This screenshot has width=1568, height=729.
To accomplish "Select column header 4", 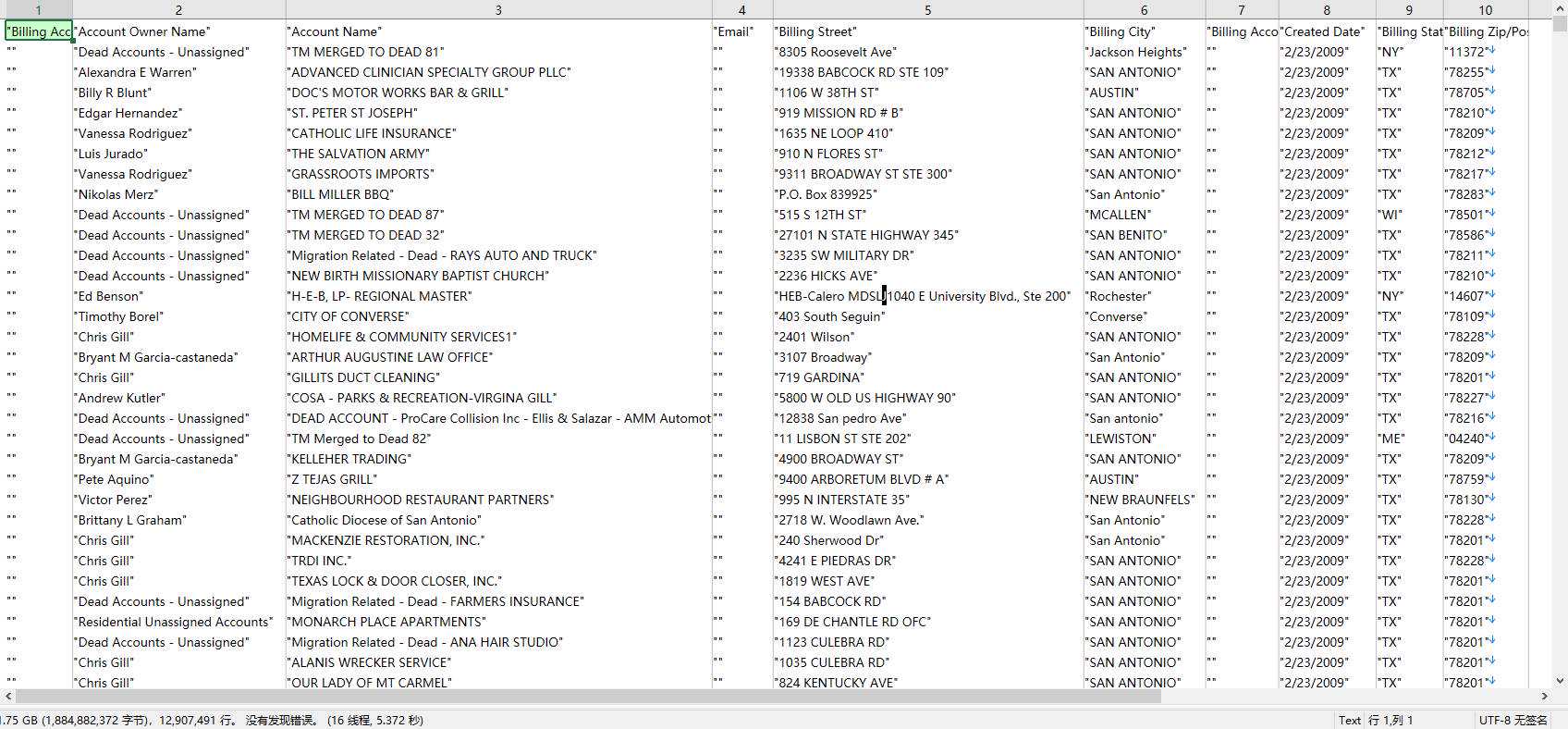I will pos(741,10).
